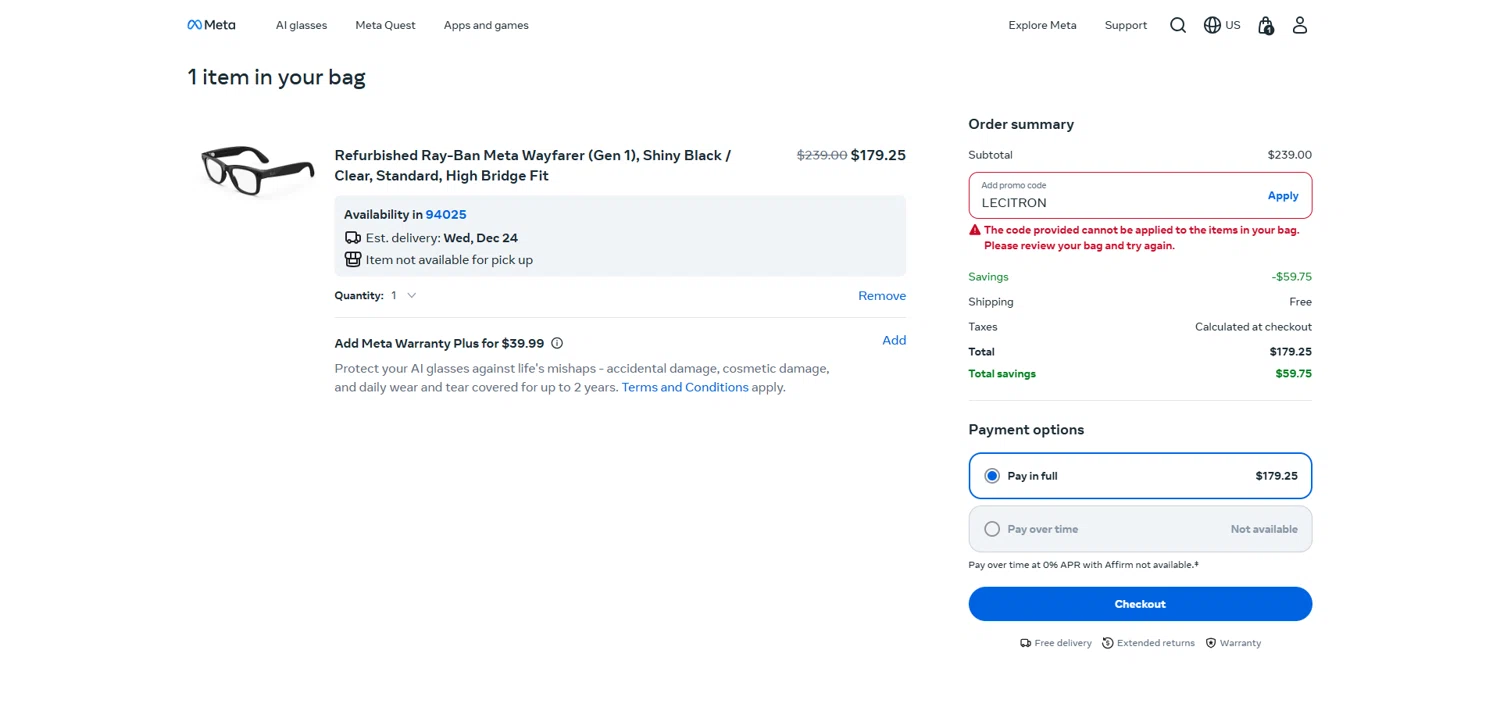
Task: Click the Warranty footer label
Action: point(1240,643)
